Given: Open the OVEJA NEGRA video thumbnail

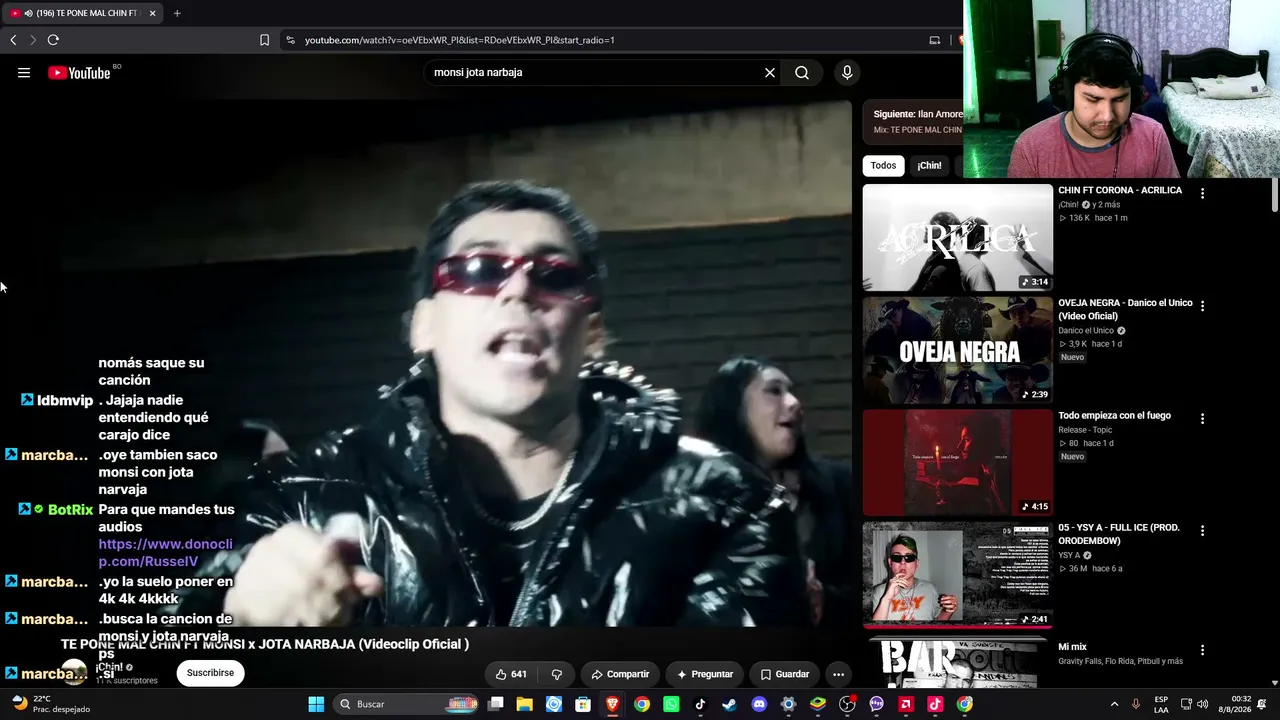Looking at the screenshot, I should (x=958, y=351).
